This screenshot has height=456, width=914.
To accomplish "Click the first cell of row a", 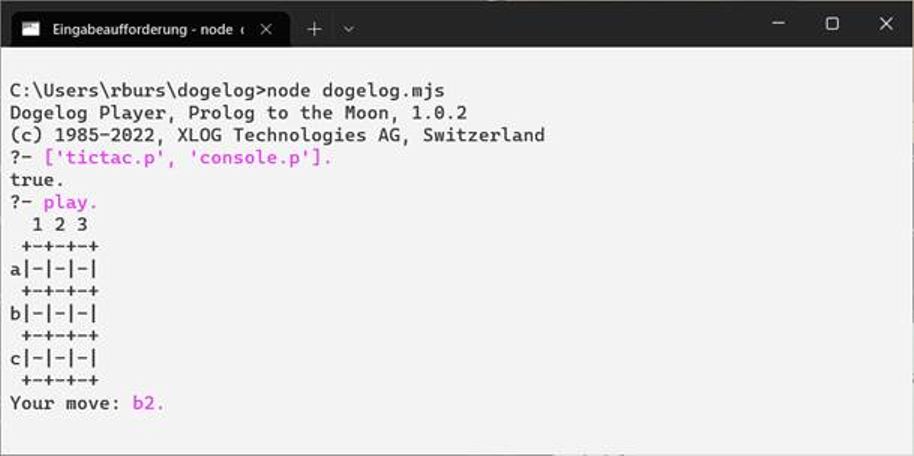I will tap(37, 269).
